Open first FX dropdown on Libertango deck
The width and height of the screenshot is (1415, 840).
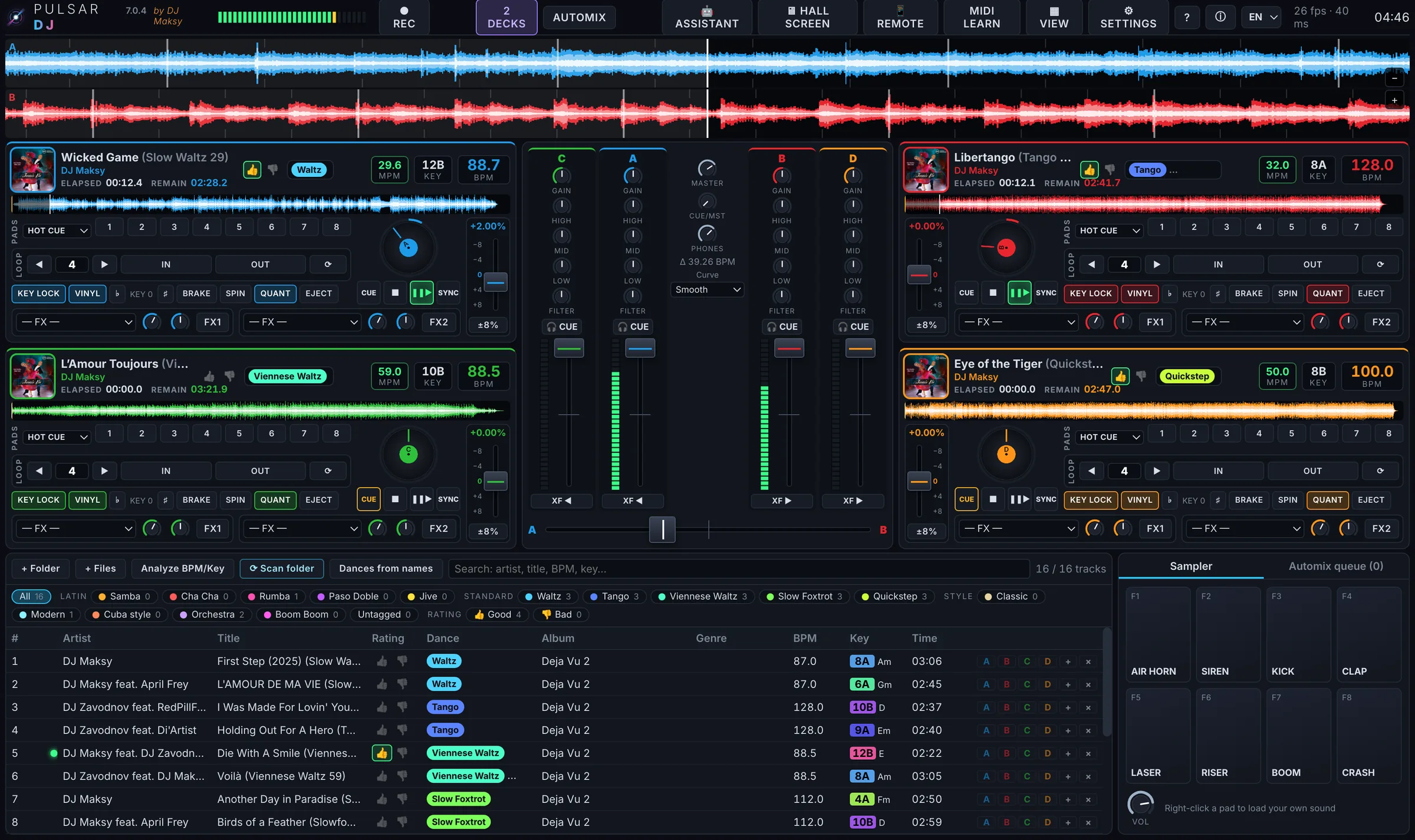coord(1019,322)
